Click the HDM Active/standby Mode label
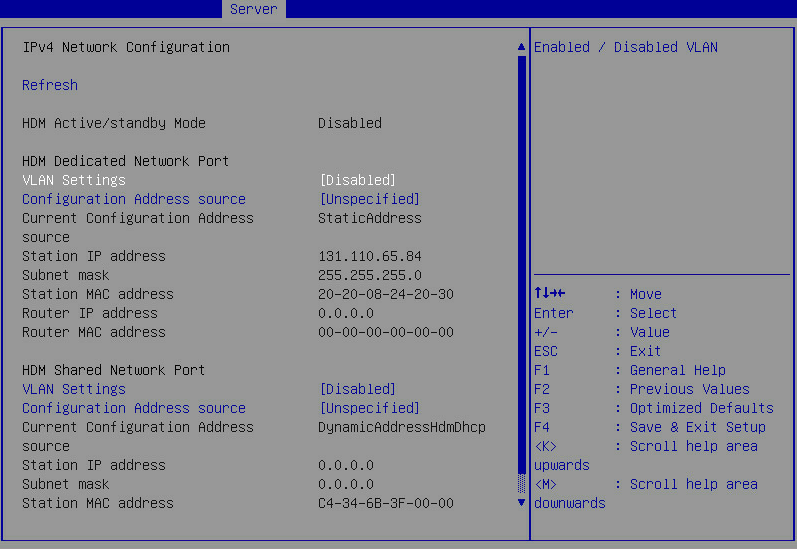 coord(114,123)
